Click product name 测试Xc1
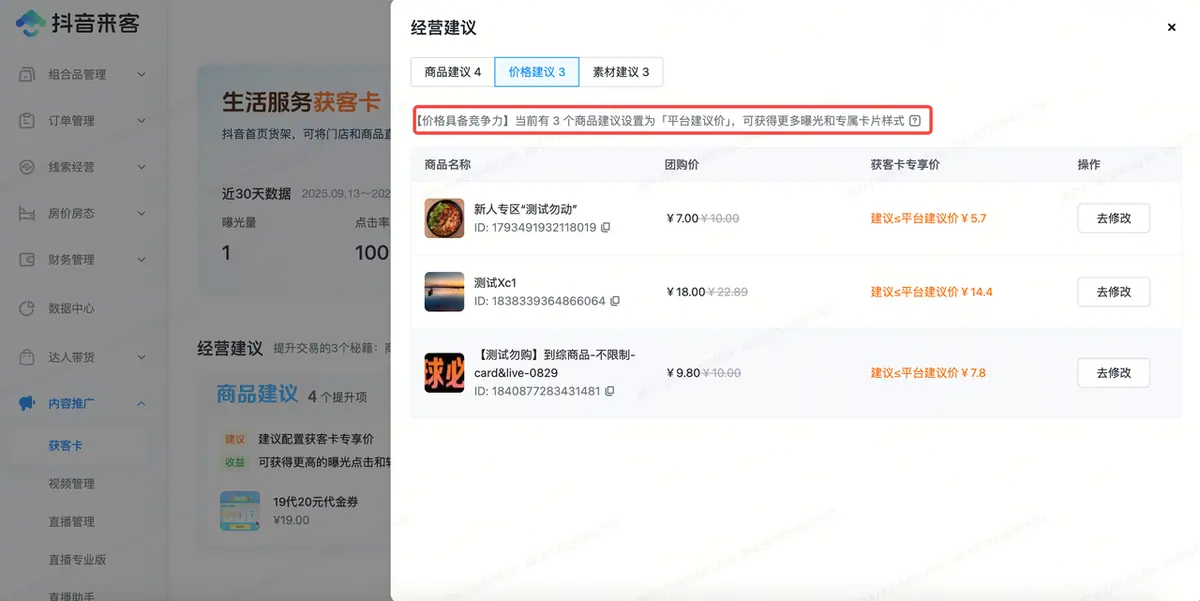The height and width of the screenshot is (601, 1200). click(495, 283)
